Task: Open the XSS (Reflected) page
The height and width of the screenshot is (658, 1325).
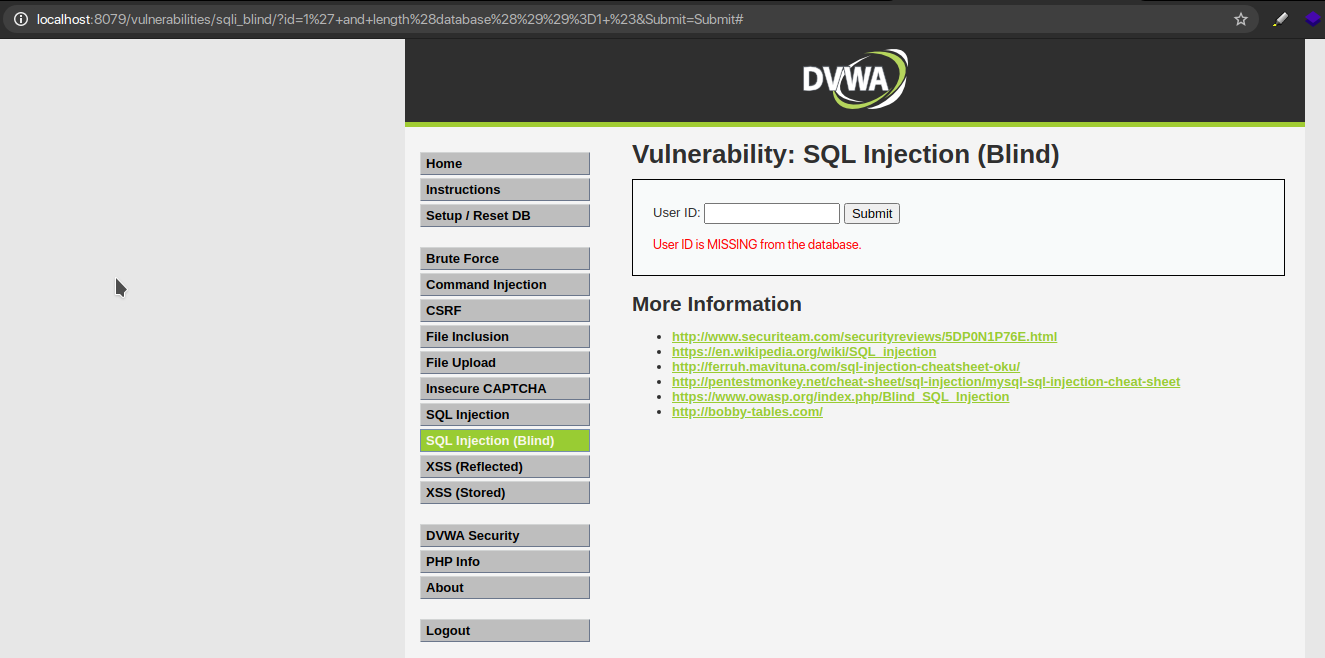Action: click(505, 467)
